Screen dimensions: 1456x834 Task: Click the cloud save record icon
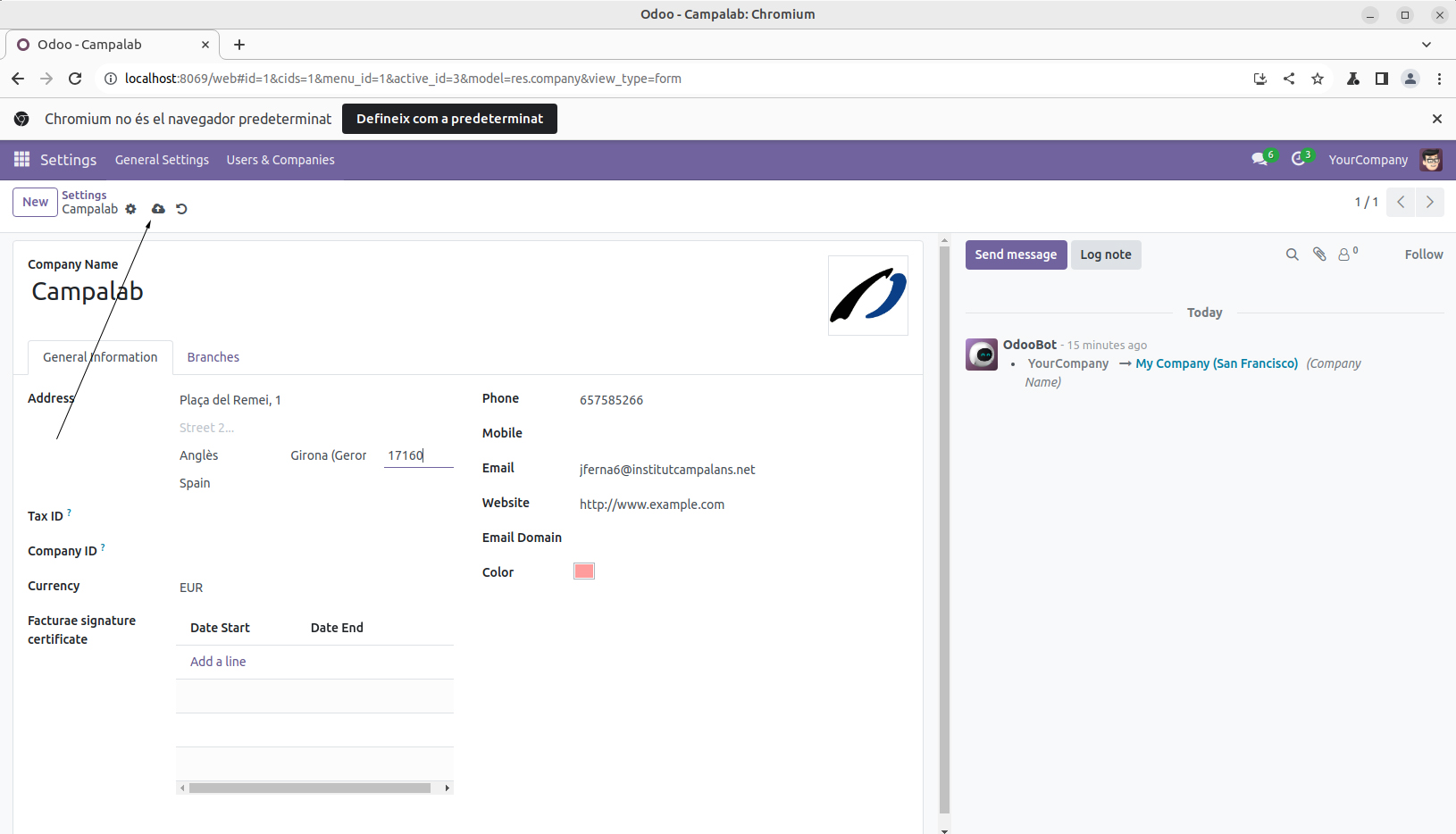point(158,209)
